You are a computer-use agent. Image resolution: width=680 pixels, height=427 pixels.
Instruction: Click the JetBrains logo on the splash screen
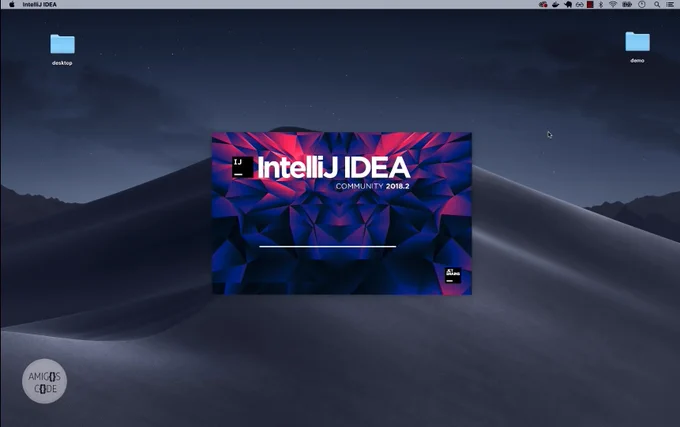(x=453, y=276)
